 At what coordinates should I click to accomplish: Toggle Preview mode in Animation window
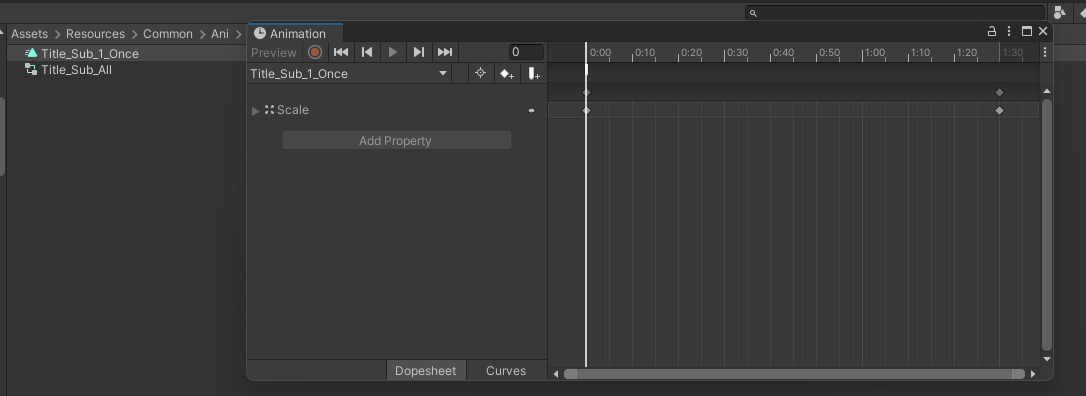pyautogui.click(x=274, y=53)
